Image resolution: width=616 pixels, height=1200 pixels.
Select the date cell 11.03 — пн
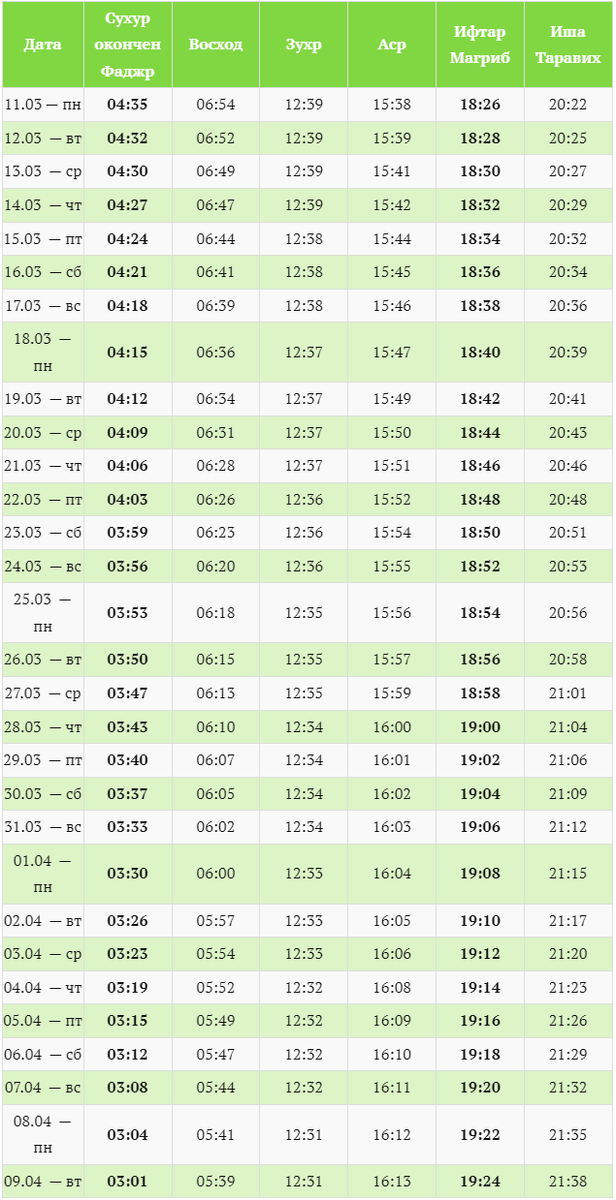(x=42, y=104)
